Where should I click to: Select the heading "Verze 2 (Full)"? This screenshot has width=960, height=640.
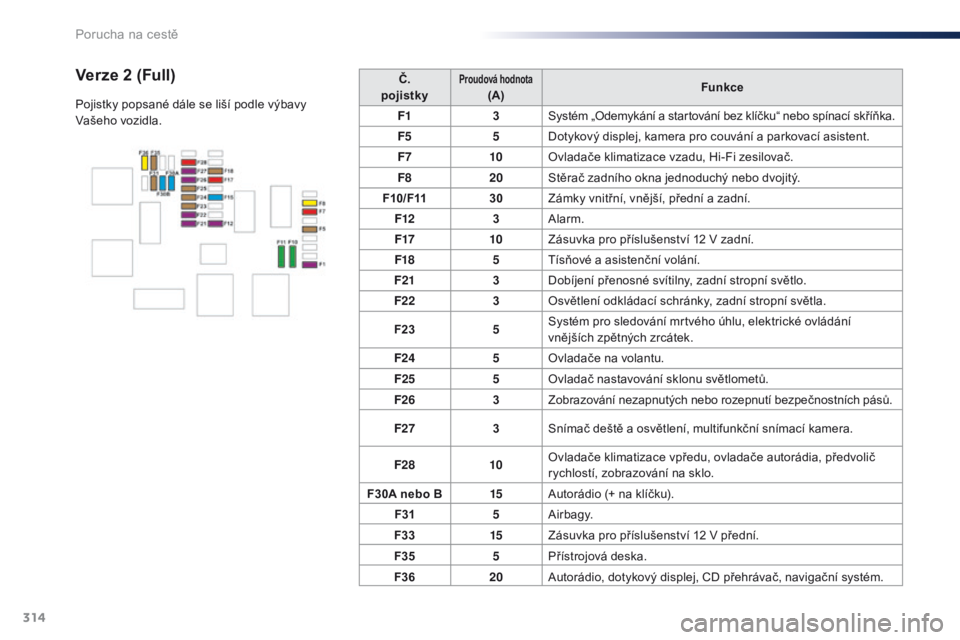(126, 75)
